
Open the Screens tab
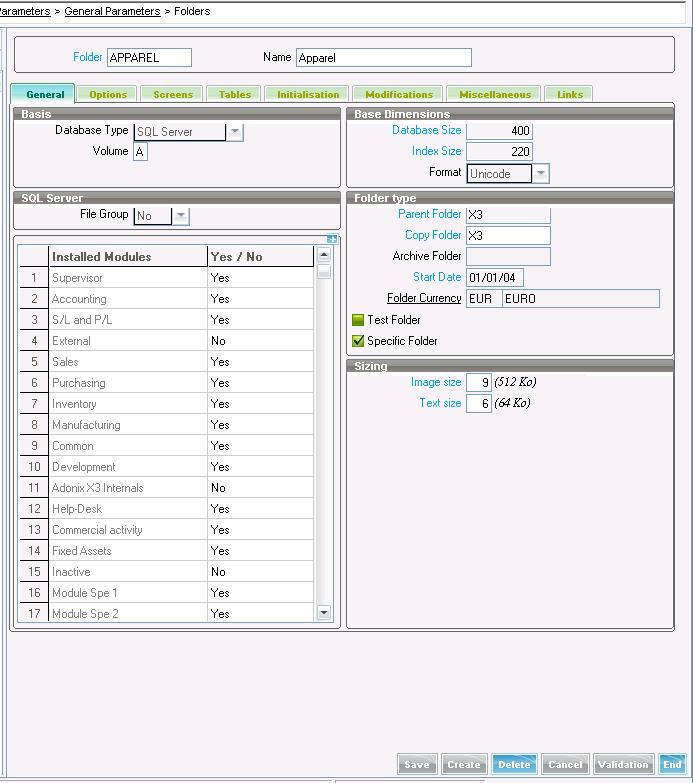coord(173,94)
